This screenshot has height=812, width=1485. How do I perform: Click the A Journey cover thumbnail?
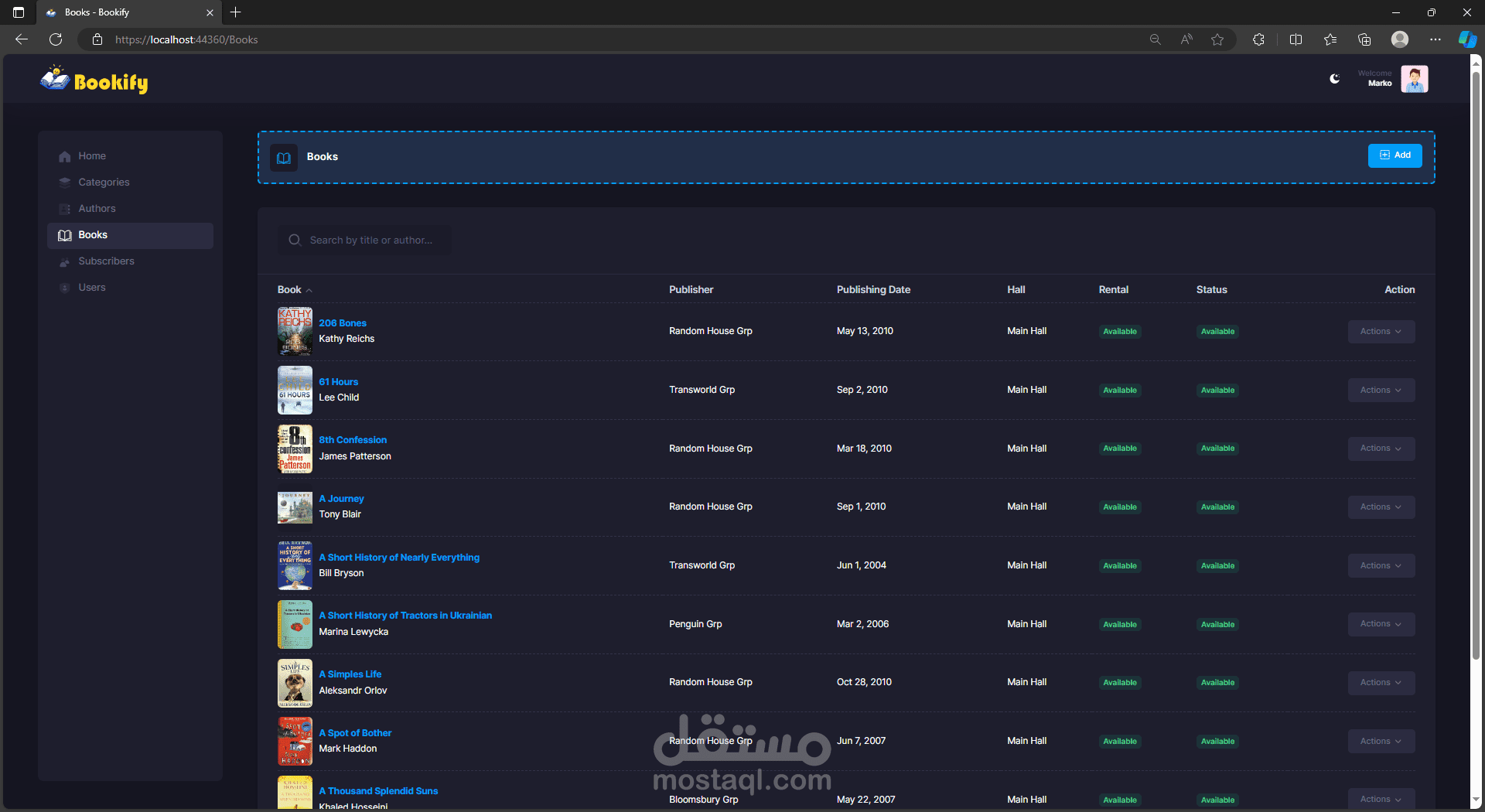(295, 507)
